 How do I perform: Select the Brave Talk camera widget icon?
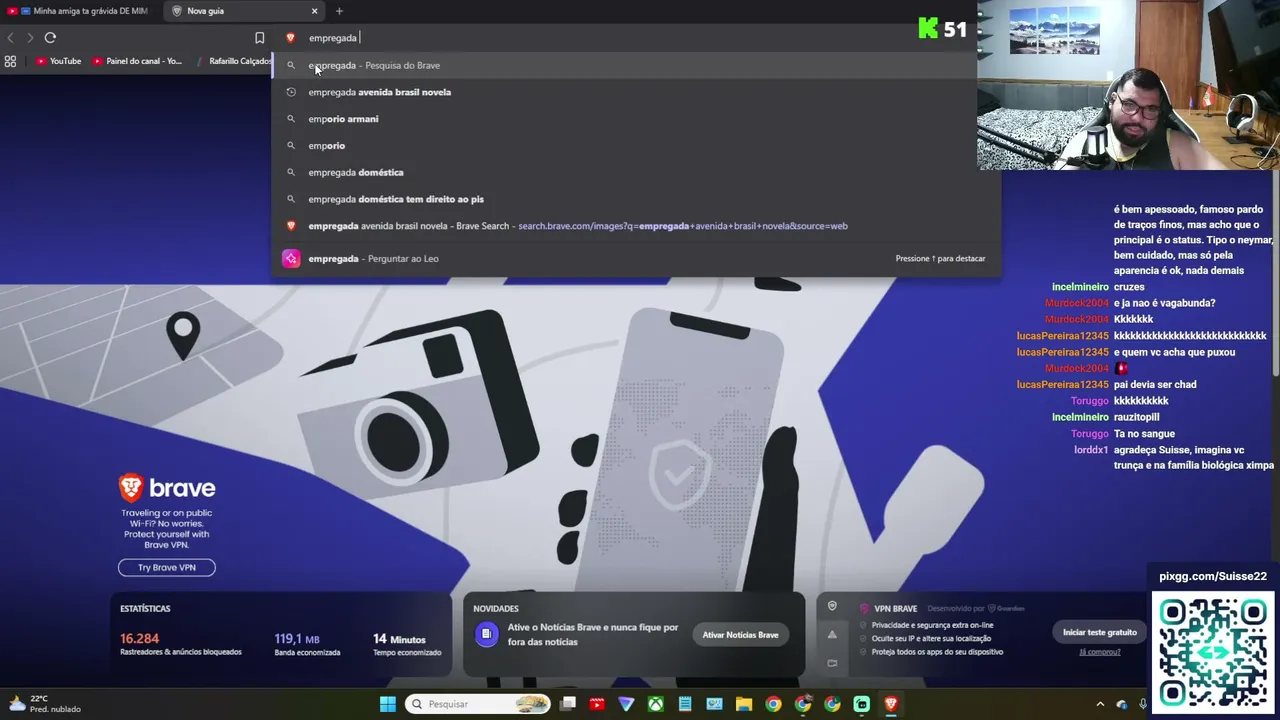tap(832, 662)
